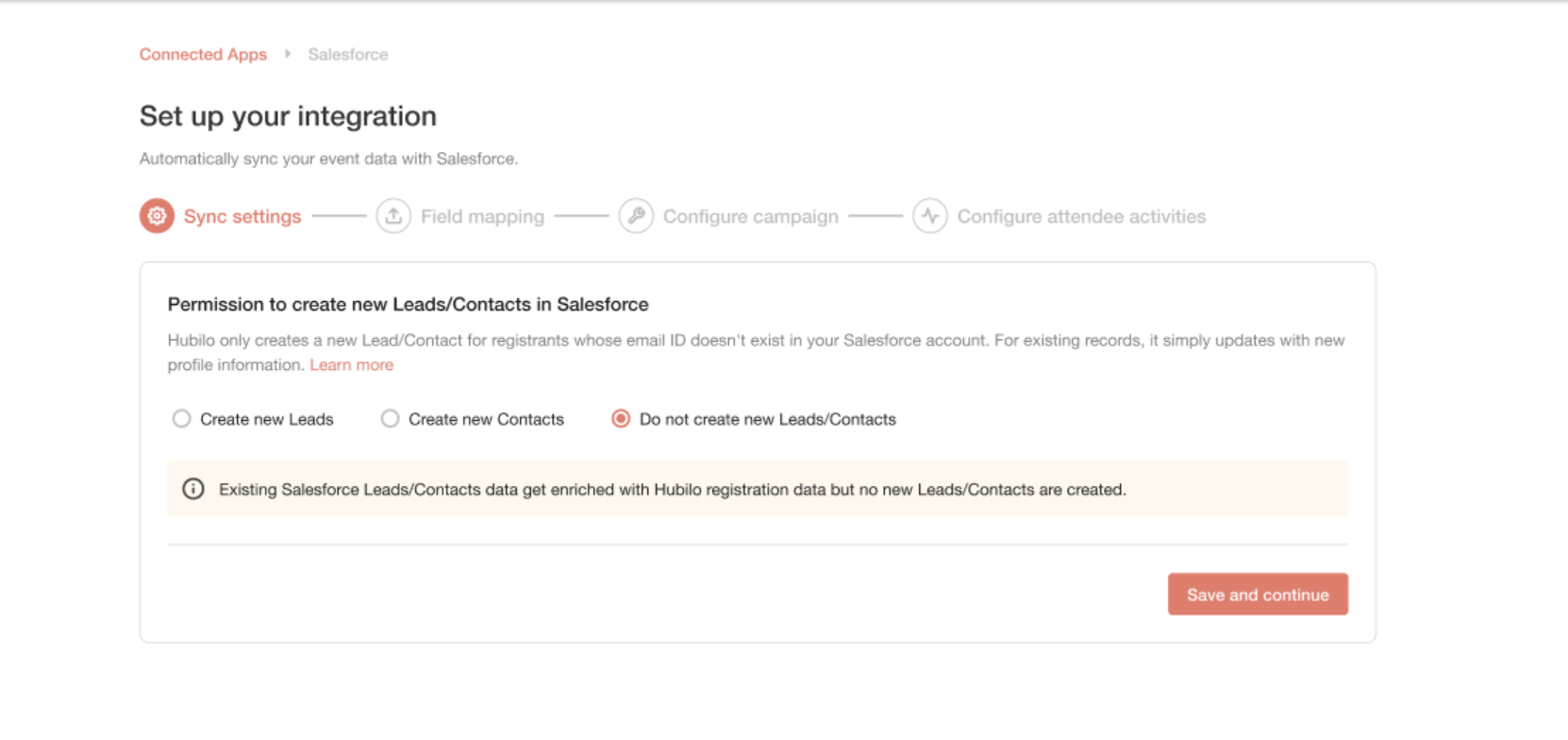Open the Field mapping step
Image resolution: width=1568 pixels, height=740 pixels.
[482, 216]
